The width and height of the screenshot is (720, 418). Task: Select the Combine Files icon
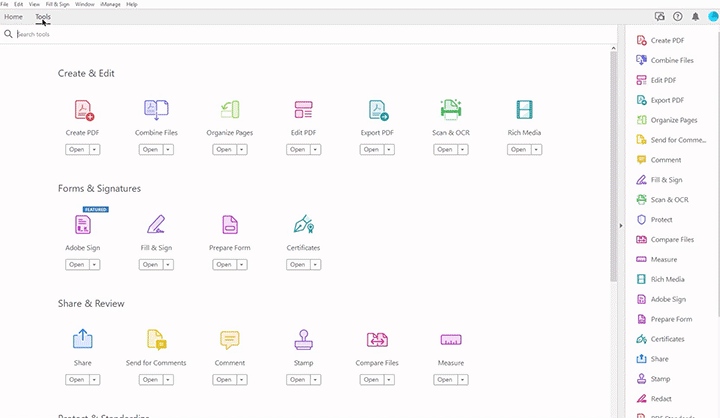pyautogui.click(x=156, y=110)
